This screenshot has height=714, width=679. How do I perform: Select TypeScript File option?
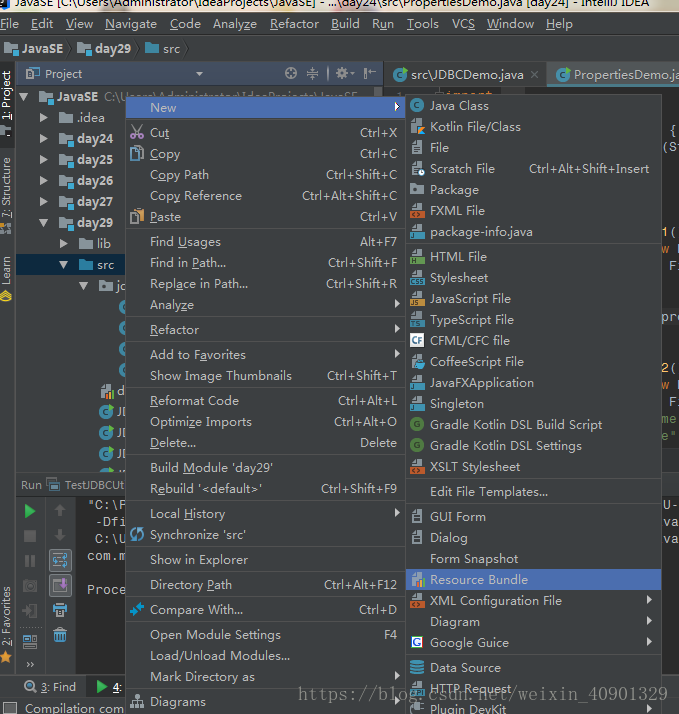pos(533,320)
